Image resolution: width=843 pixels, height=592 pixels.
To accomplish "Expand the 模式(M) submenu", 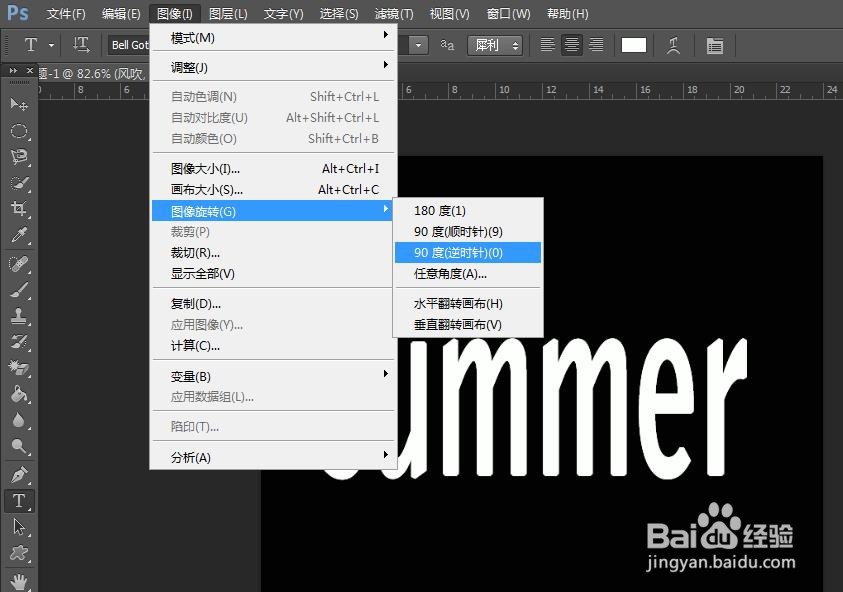I will tap(273, 38).
